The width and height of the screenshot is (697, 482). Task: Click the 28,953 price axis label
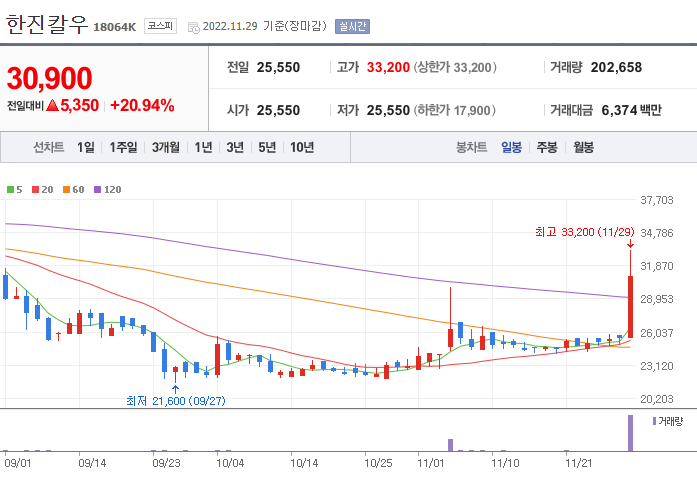click(657, 299)
